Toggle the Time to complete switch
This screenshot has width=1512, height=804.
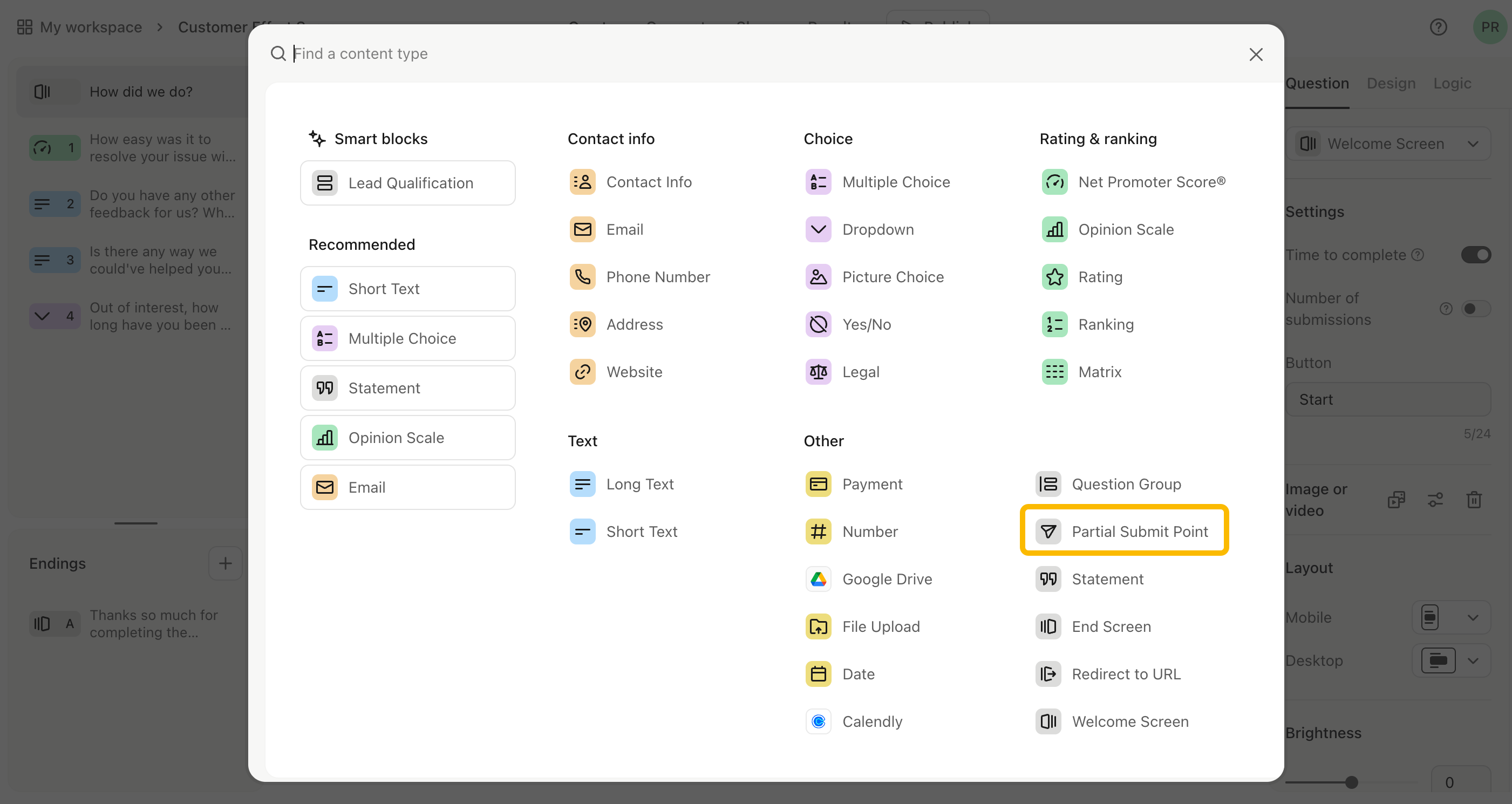[x=1476, y=255]
